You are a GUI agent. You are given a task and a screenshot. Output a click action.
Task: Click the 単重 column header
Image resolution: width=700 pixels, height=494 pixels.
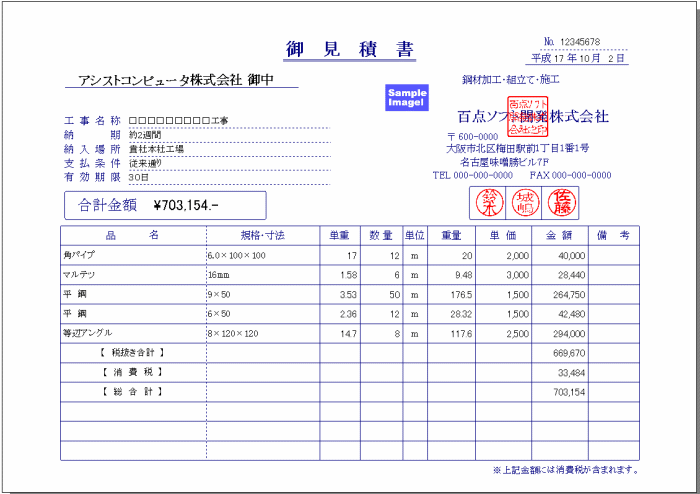pyautogui.click(x=339, y=236)
